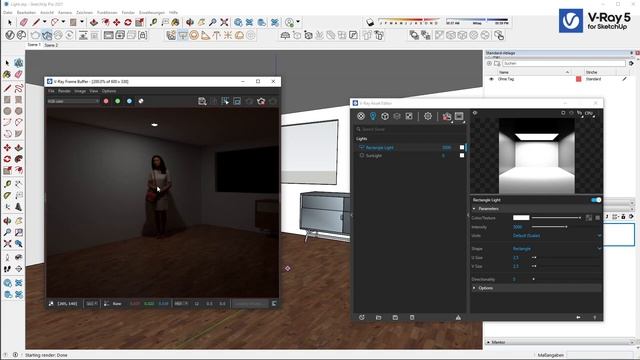Click the tag search field in Standardablage panel
Viewport: 640px width, 360px height.
click(x=564, y=63)
